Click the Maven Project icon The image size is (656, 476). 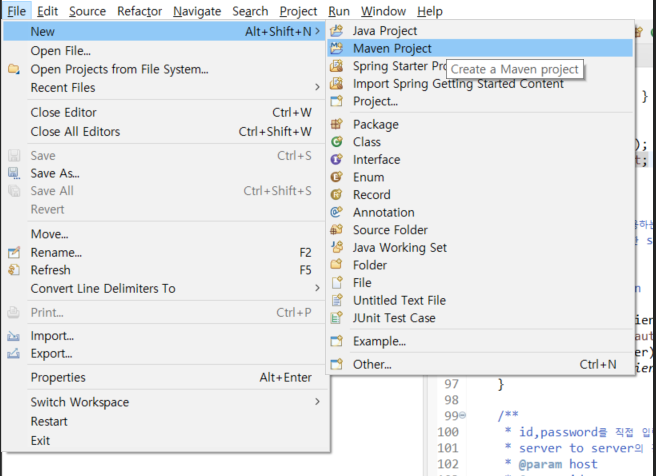tap(336, 48)
